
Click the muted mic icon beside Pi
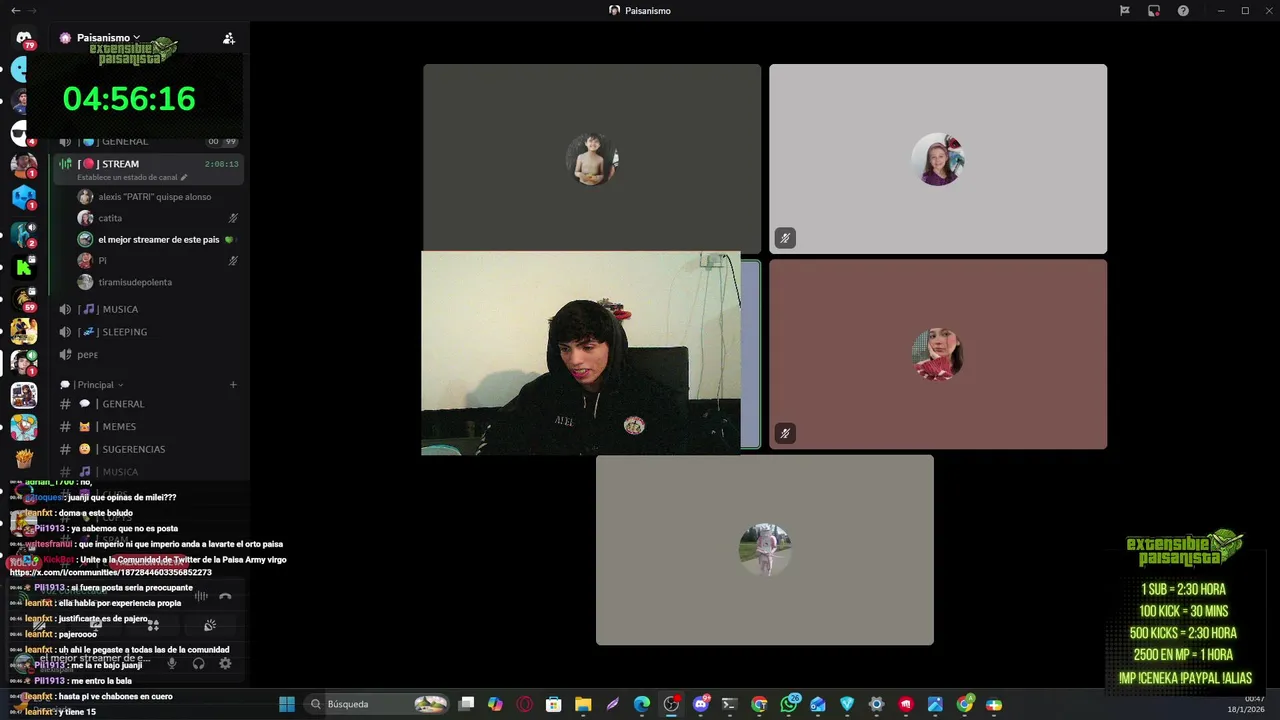tap(233, 261)
